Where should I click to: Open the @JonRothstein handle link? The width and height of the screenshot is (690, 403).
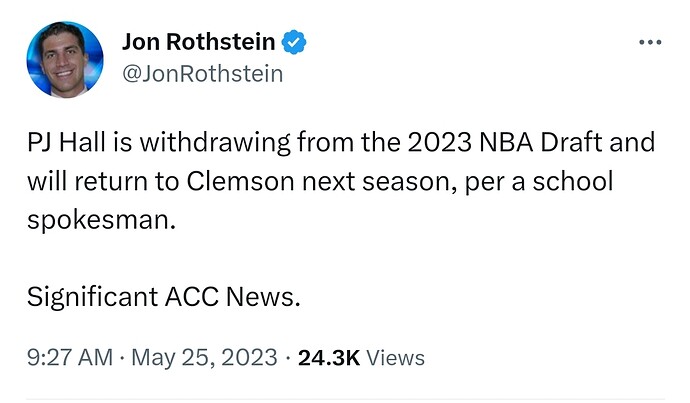pos(202,74)
